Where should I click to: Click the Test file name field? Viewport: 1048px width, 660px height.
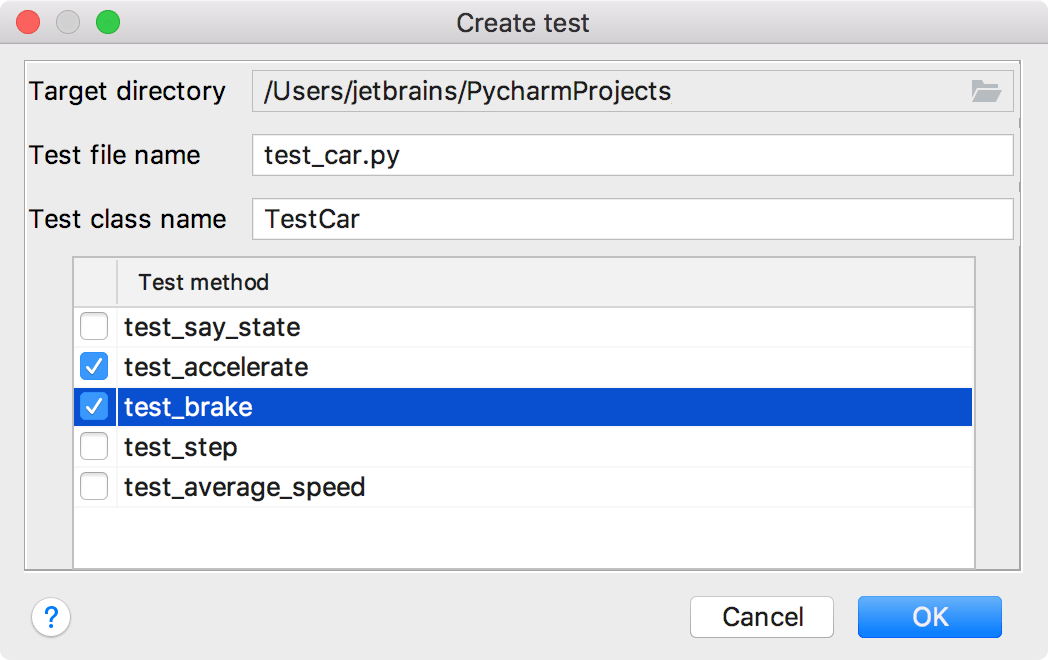click(600, 155)
